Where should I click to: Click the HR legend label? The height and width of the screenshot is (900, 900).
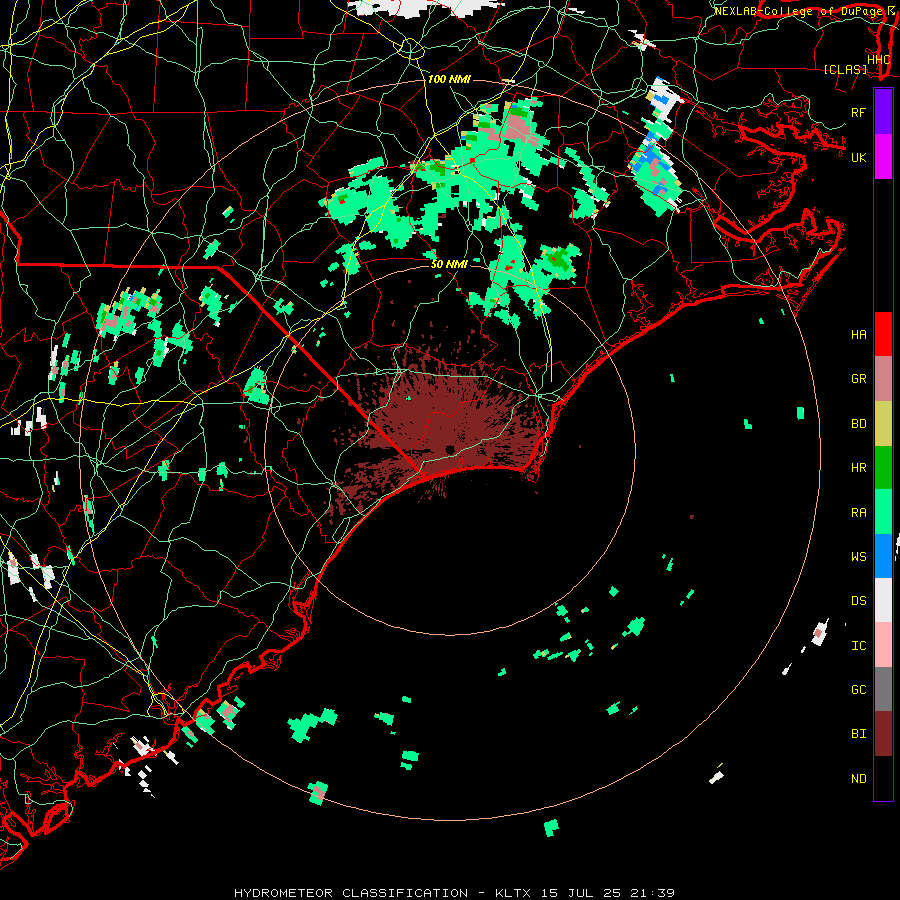(859, 468)
